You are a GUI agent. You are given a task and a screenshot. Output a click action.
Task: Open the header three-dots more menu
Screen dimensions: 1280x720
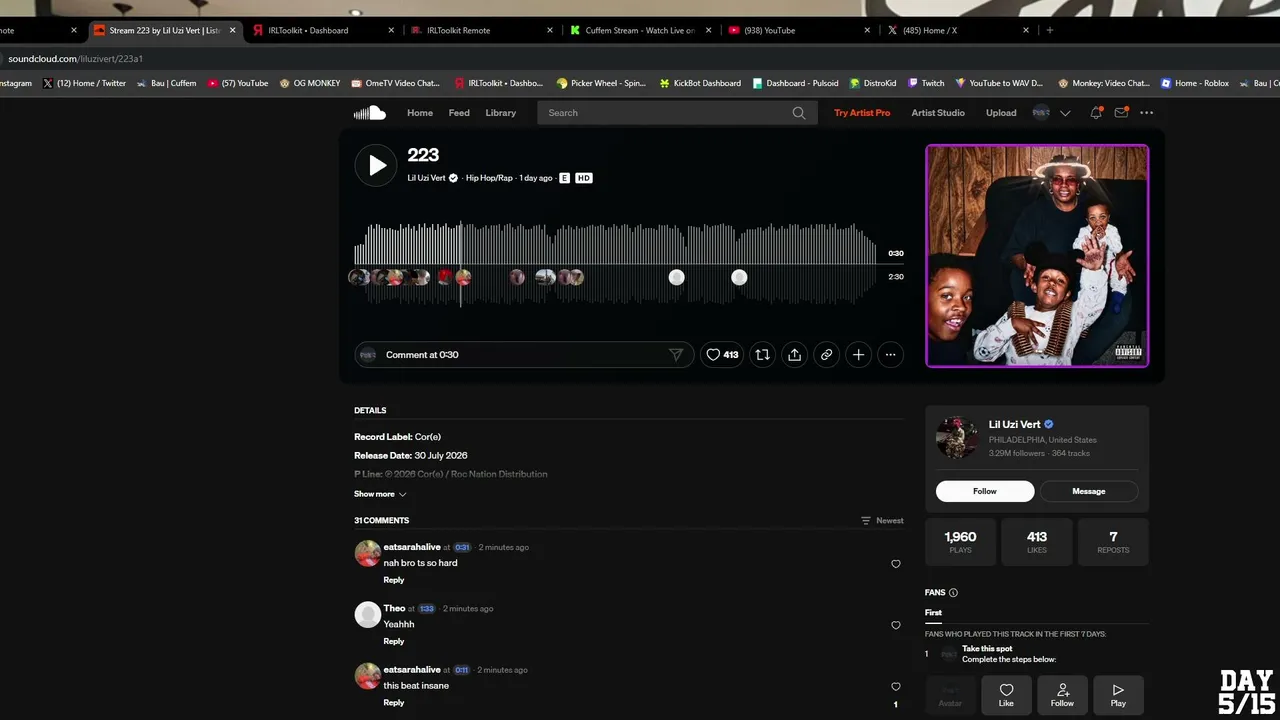click(x=1147, y=113)
